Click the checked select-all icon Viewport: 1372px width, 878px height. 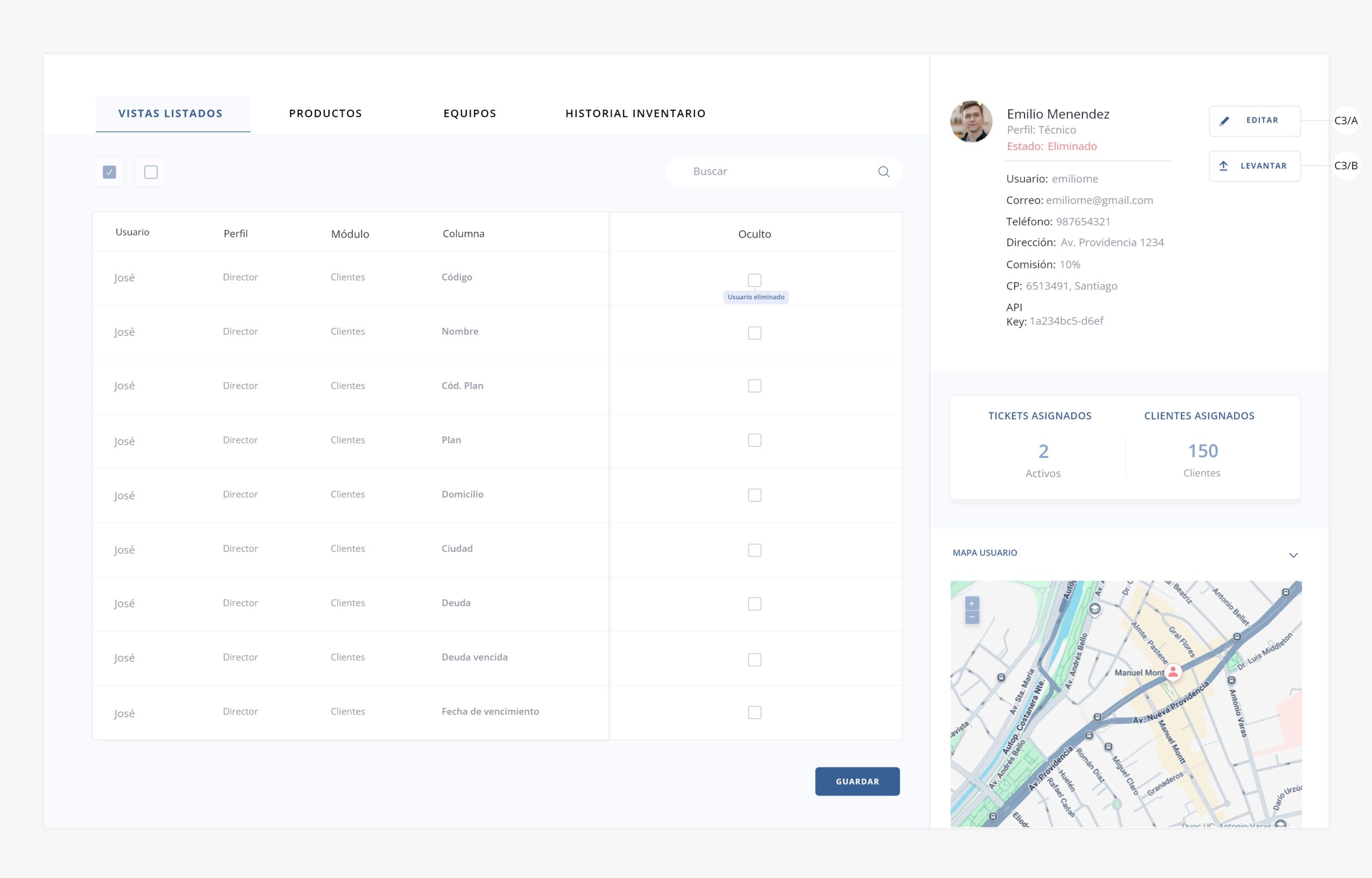coord(109,171)
